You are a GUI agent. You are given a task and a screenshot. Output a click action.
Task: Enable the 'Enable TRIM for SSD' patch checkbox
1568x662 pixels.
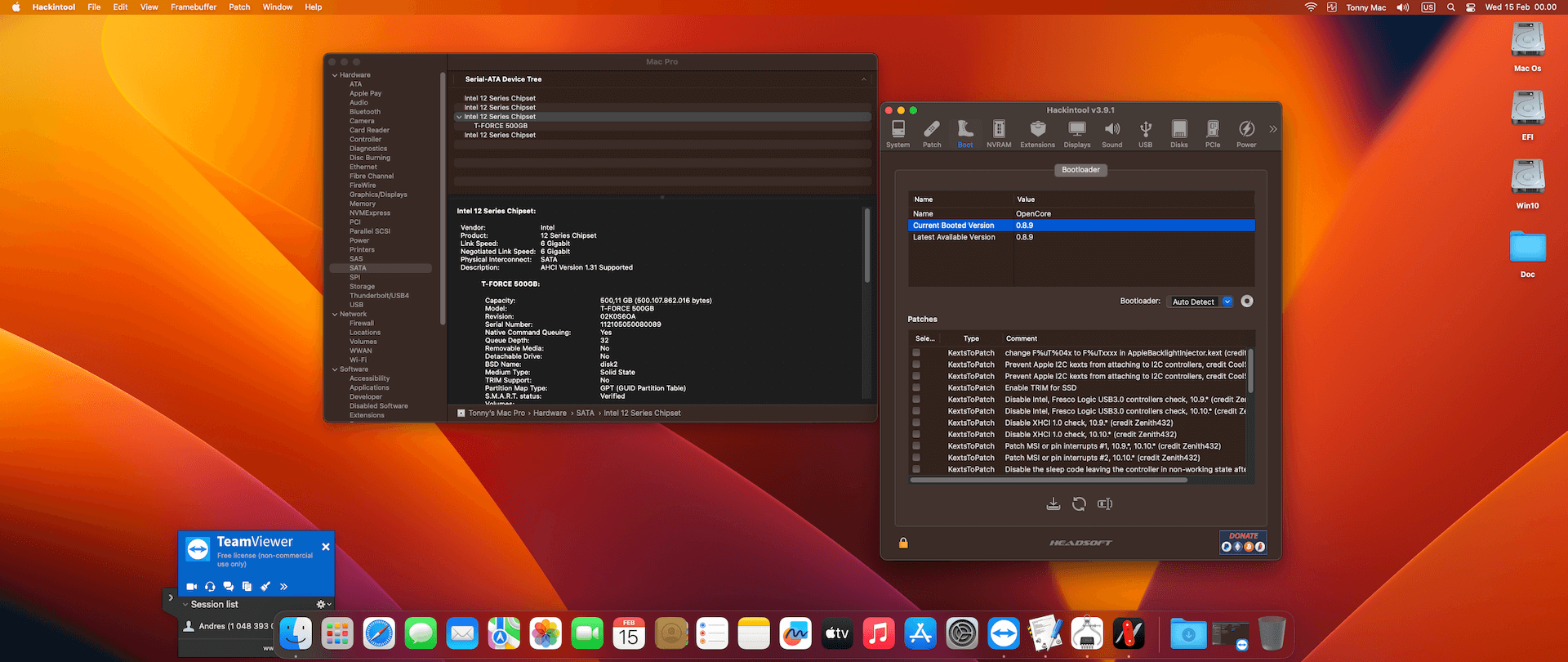[x=916, y=388]
